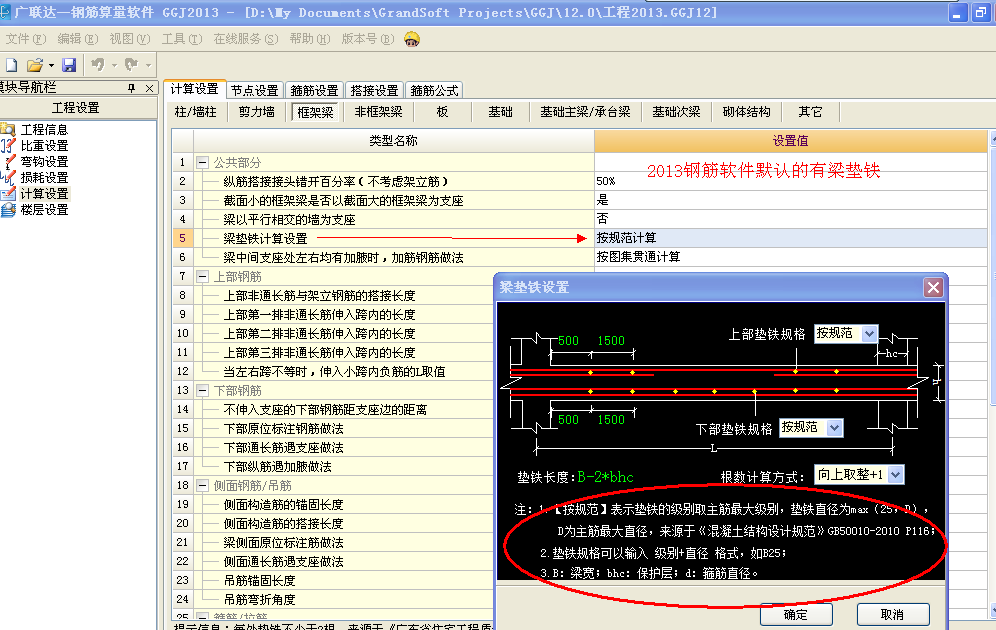Select row 下部通长筋遇支座做法

(343, 448)
